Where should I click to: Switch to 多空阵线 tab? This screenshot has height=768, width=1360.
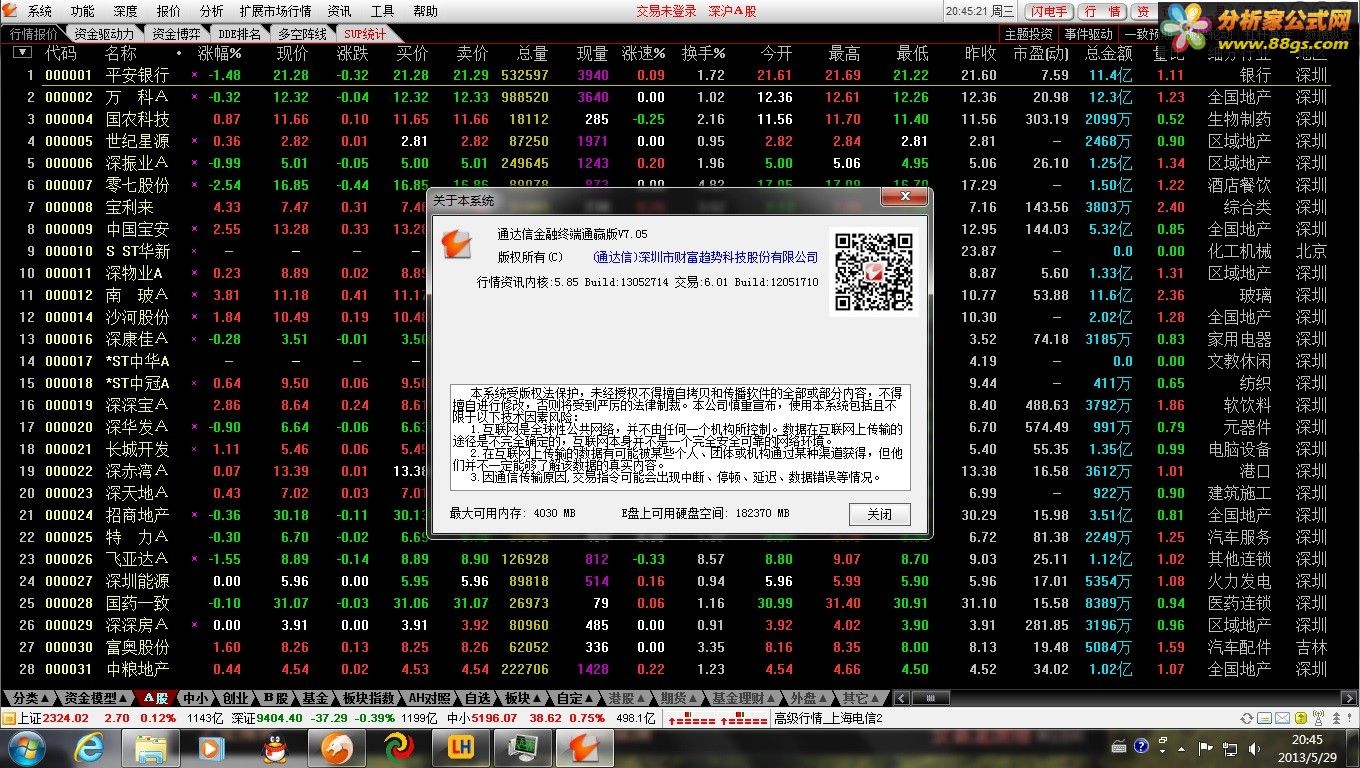click(x=303, y=33)
